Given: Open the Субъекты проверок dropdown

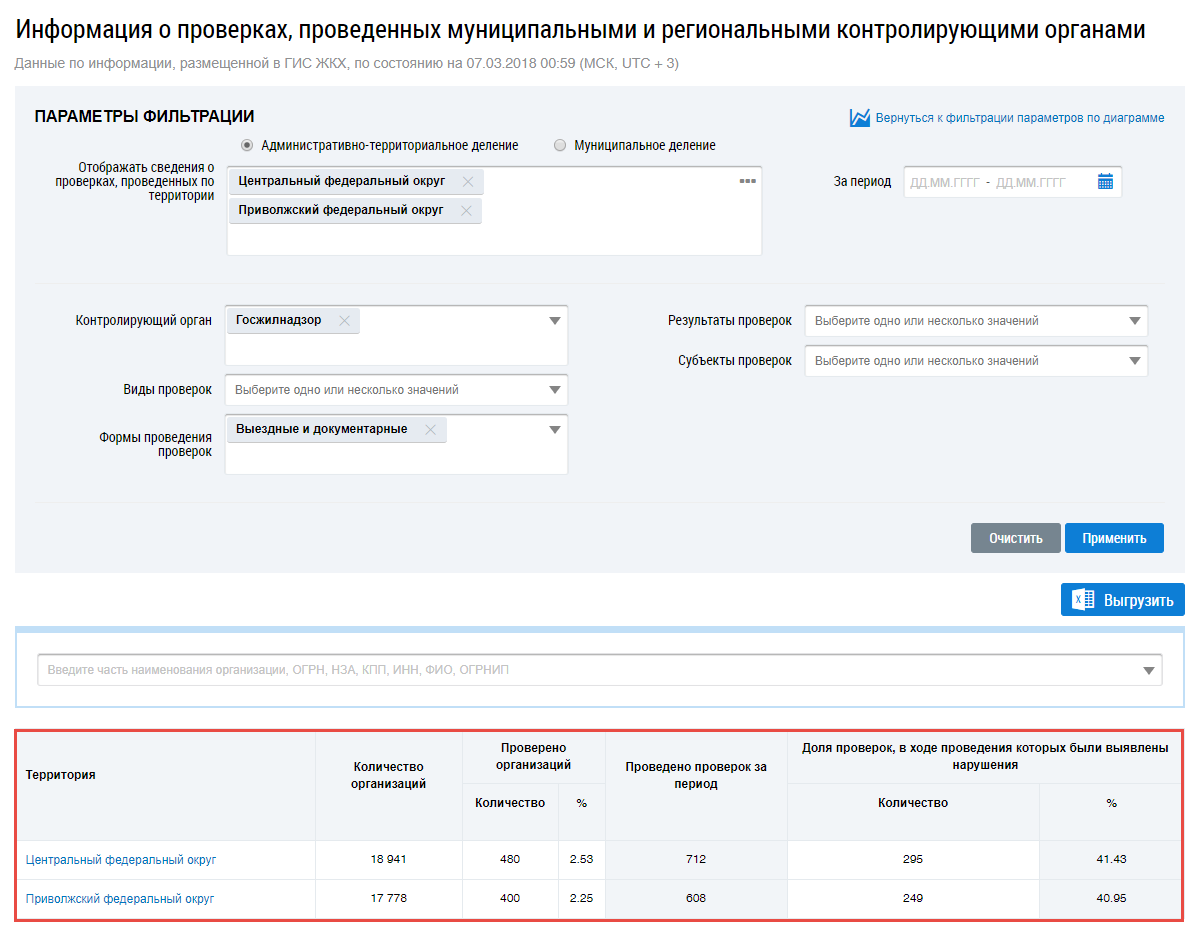Looking at the screenshot, I should pos(1134,361).
